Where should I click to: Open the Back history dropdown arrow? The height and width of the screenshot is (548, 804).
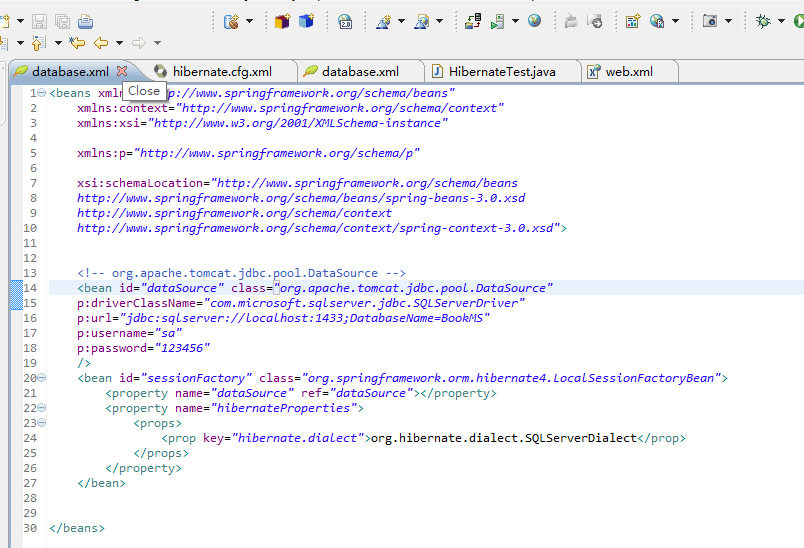pyautogui.click(x=119, y=43)
